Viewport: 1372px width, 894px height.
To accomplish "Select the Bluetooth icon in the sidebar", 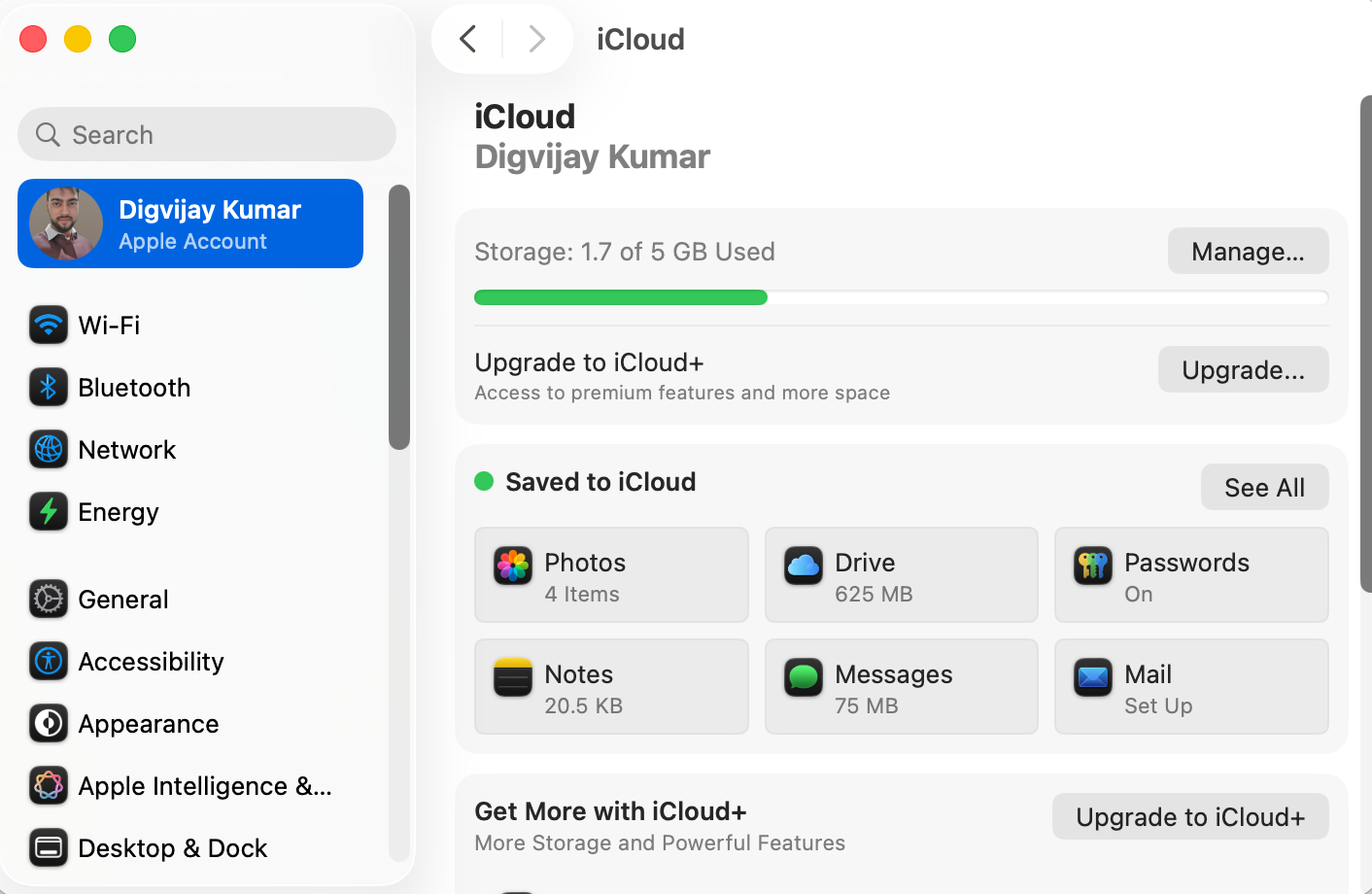I will point(49,387).
